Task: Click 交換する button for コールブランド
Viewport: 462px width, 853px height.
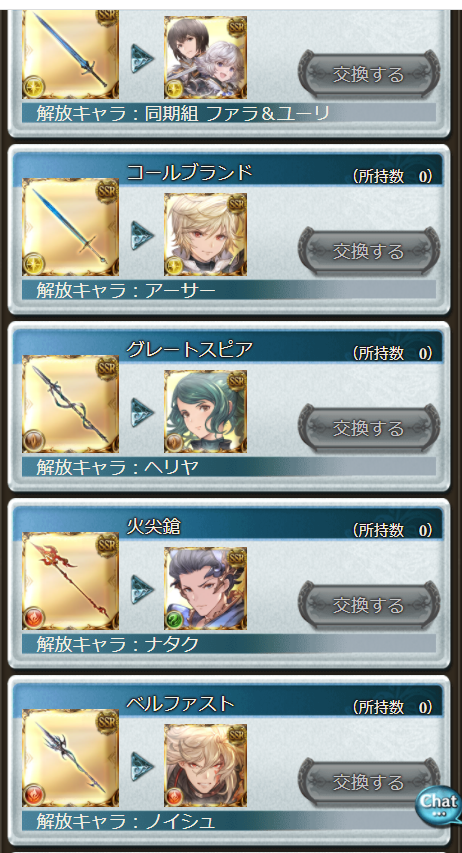Action: pos(369,251)
